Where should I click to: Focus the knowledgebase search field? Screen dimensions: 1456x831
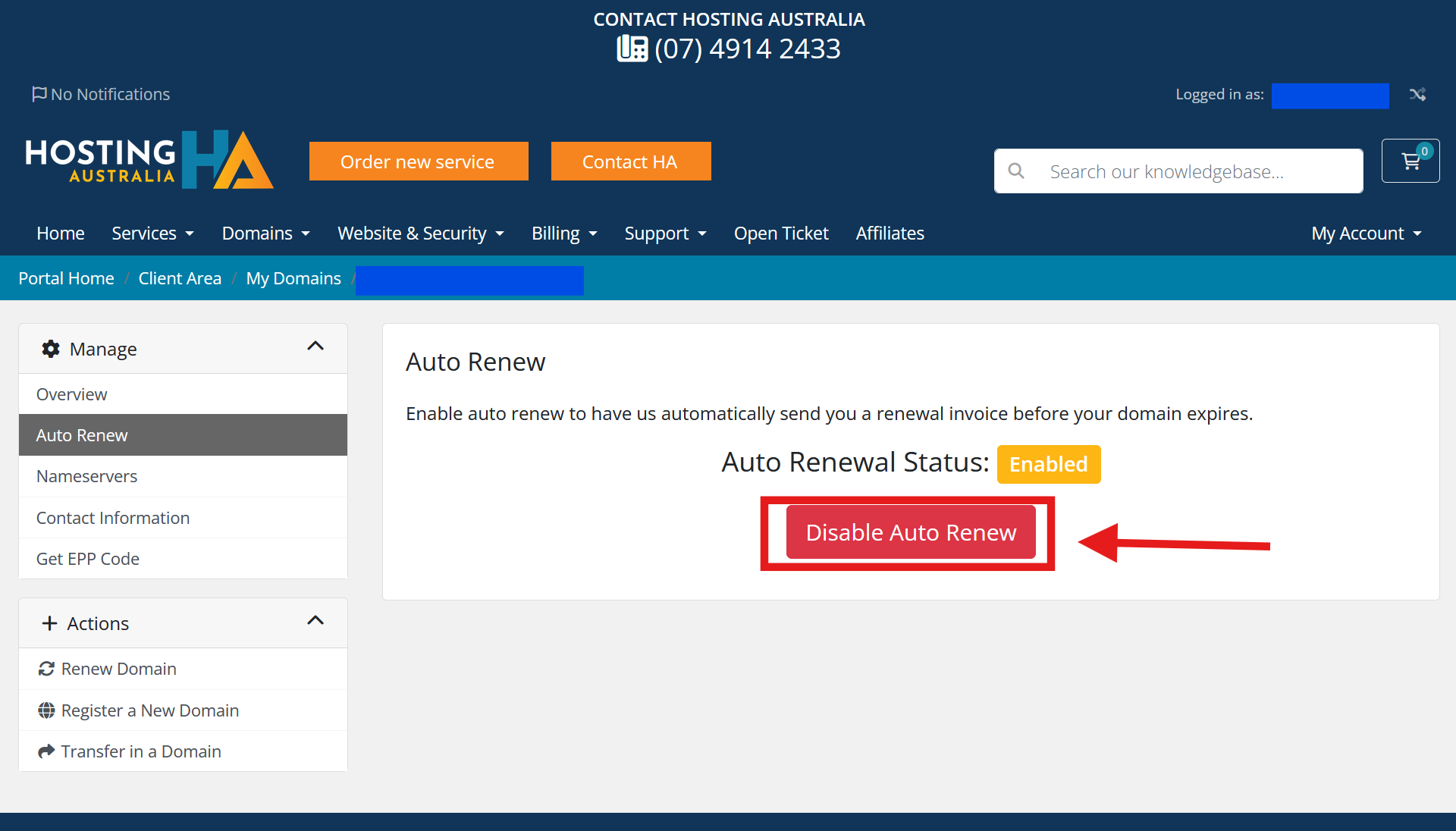(1178, 171)
